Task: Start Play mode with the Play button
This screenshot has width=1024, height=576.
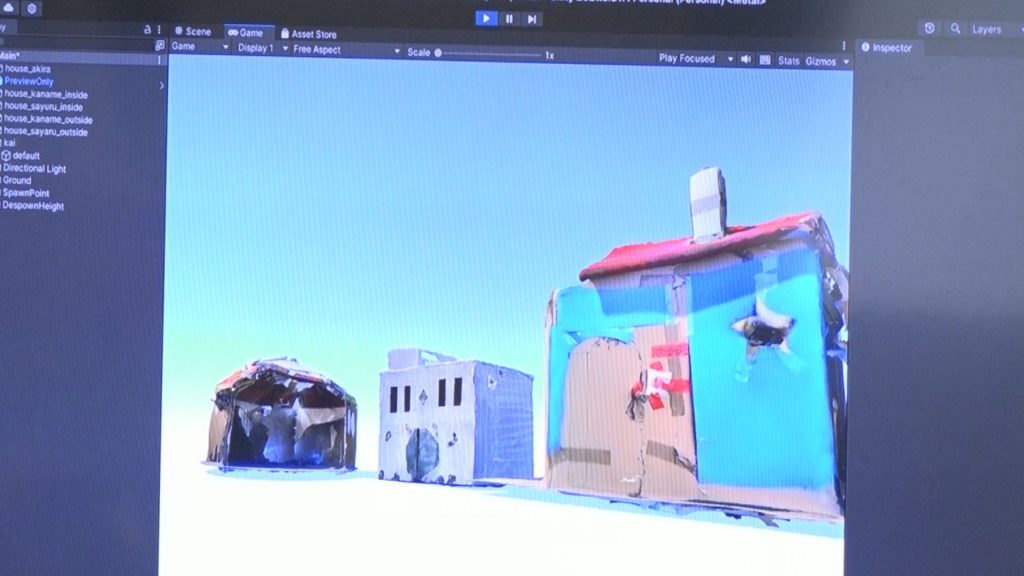Action: coord(486,18)
